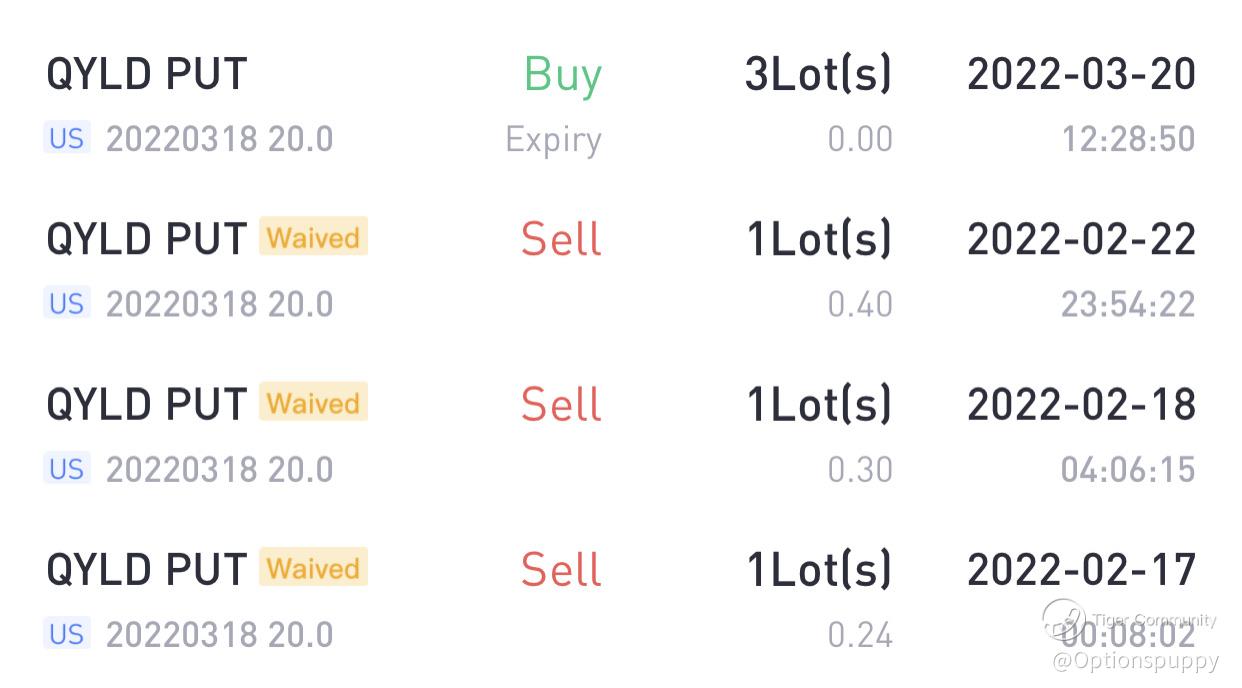Click the US badge on 2022-02-17 order
This screenshot has width=1242, height=688.
[x=67, y=634]
